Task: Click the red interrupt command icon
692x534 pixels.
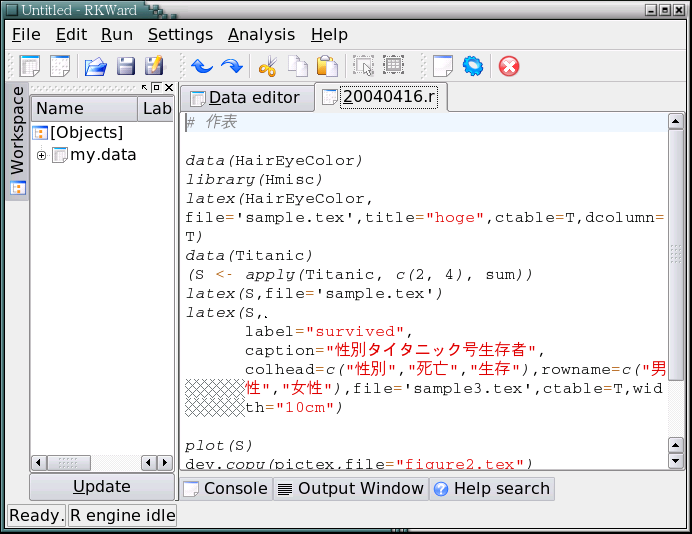Action: (509, 67)
